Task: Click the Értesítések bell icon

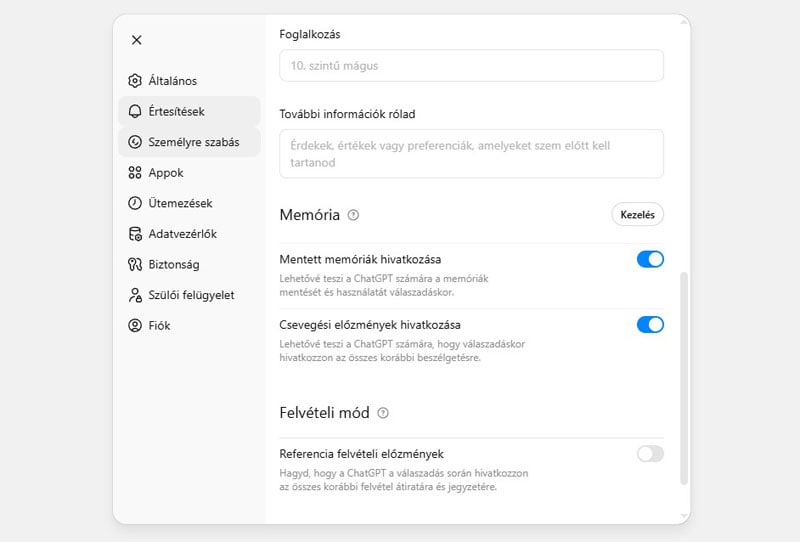Action: pyautogui.click(x=135, y=112)
